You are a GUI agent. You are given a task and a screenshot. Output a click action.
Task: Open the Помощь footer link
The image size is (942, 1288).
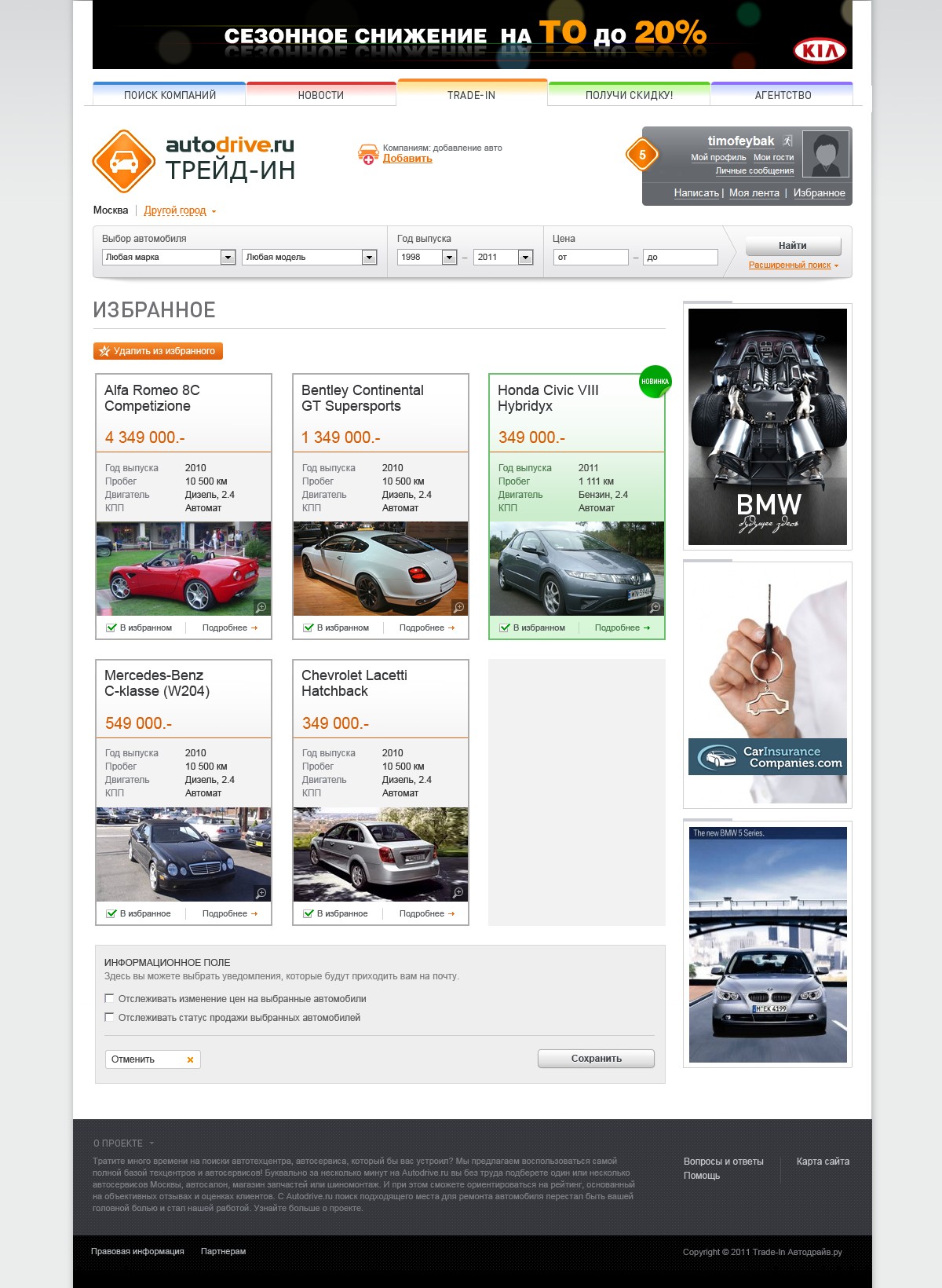(x=702, y=1176)
